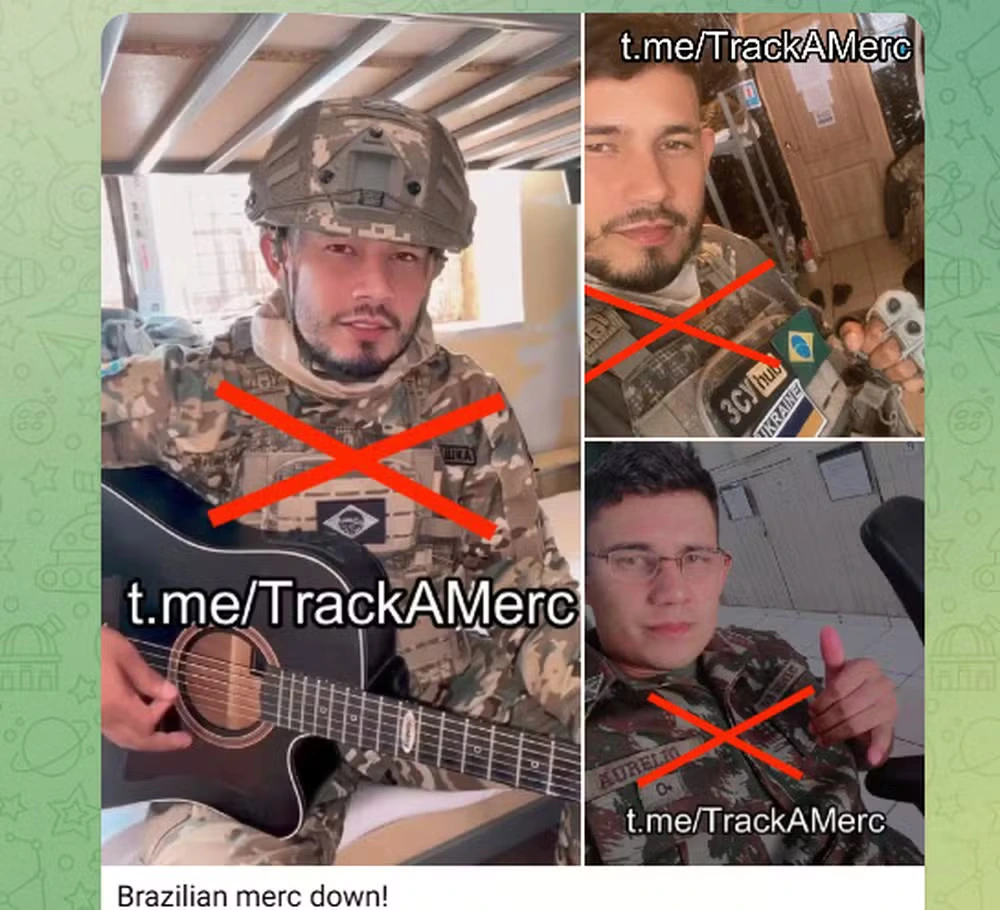Click t.me/TrackAMerc watermark in top-right photo
This screenshot has height=910, width=1000.
(766, 47)
